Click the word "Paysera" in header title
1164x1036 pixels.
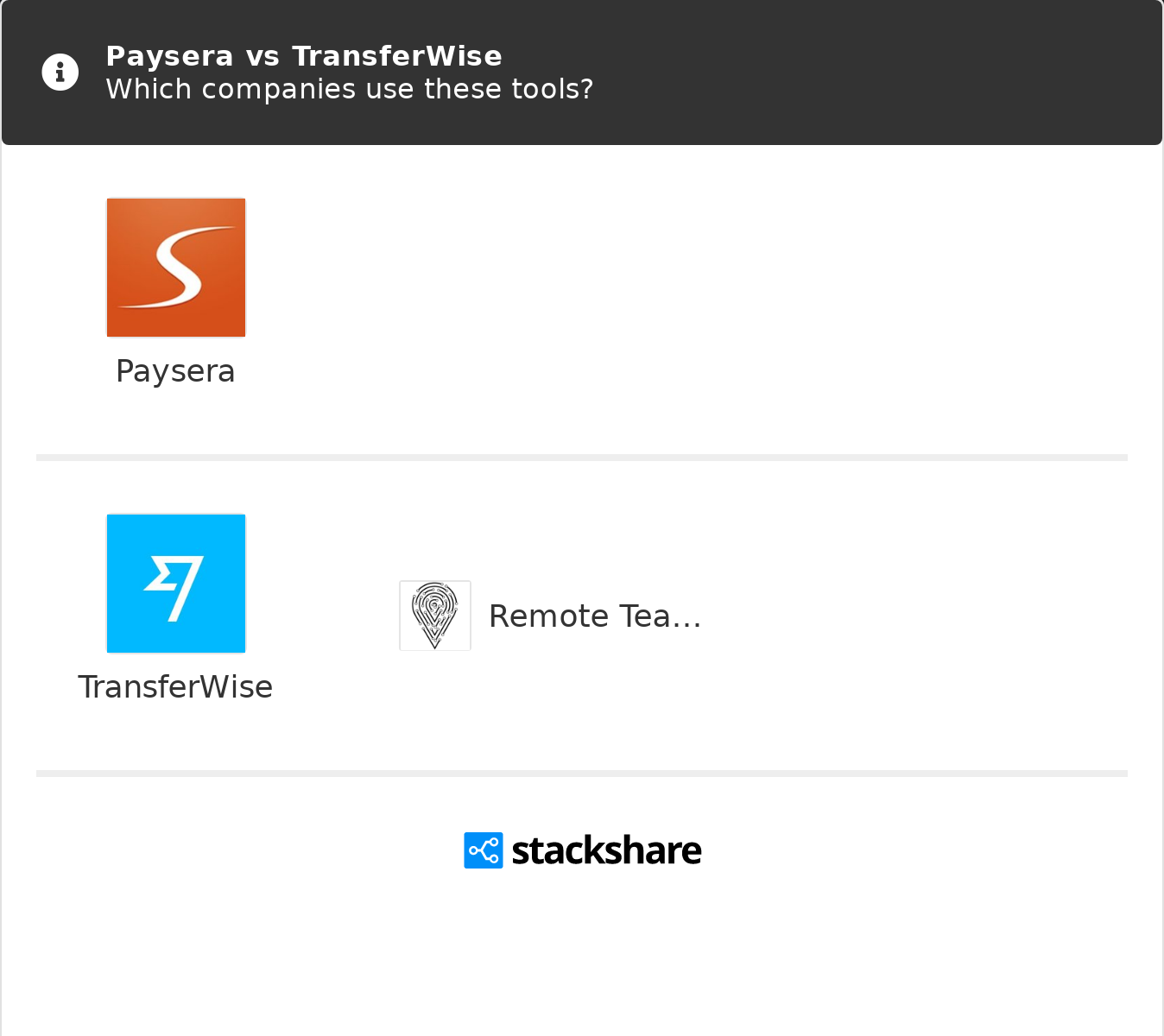pos(169,56)
